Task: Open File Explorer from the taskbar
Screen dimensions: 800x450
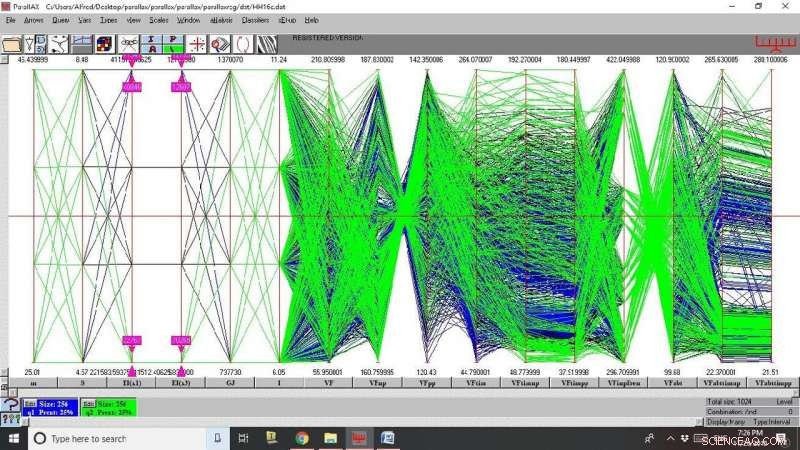Action: 331,438
